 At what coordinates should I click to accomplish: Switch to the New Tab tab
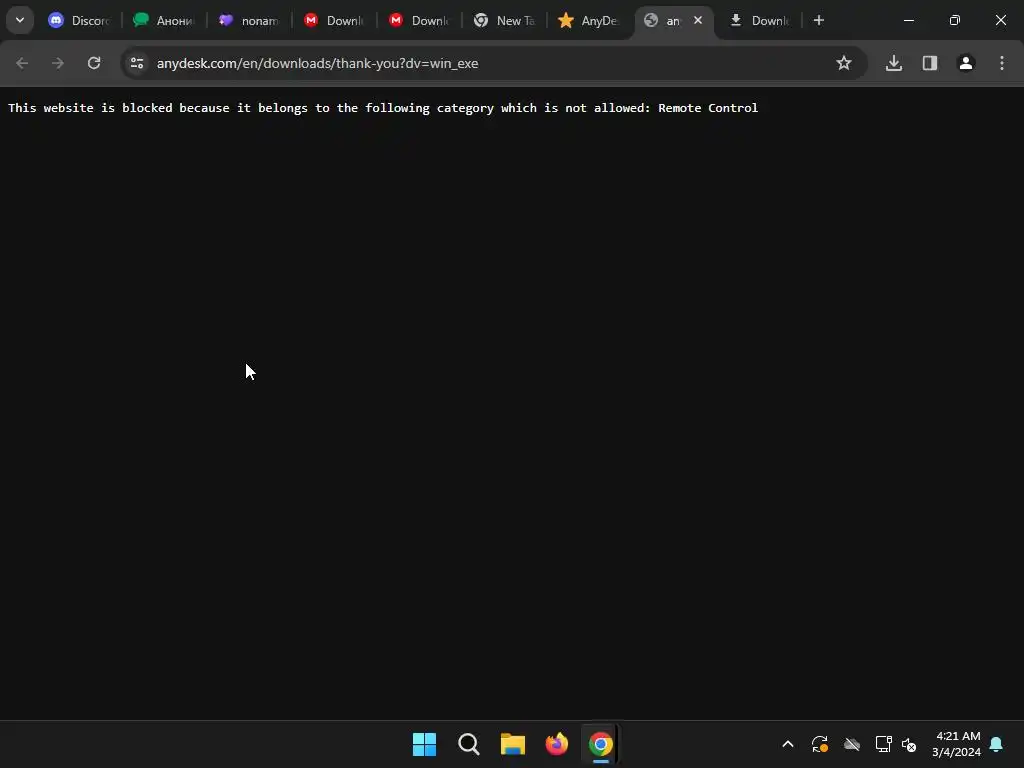[x=504, y=20]
